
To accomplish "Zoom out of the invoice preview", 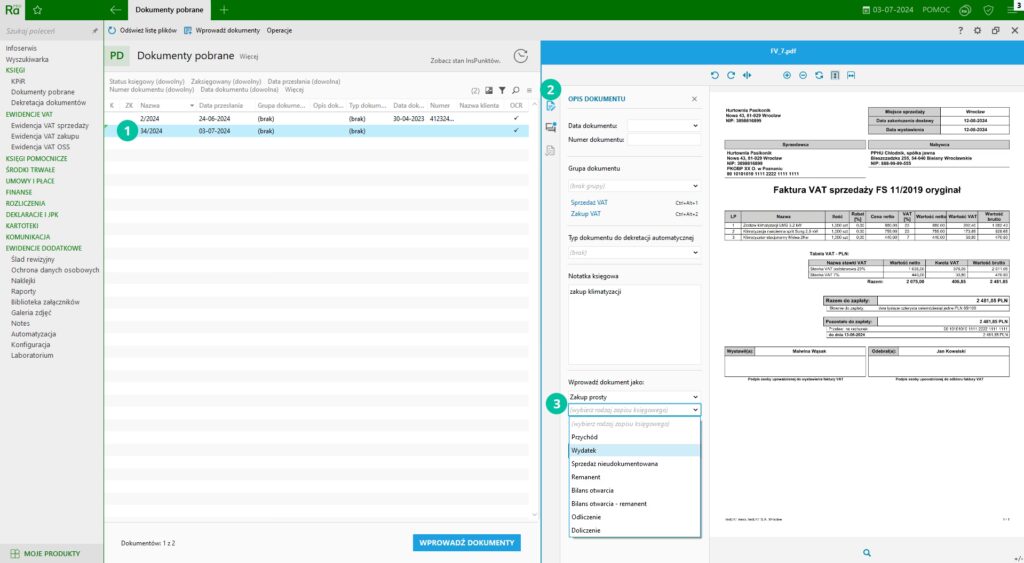I will (803, 75).
